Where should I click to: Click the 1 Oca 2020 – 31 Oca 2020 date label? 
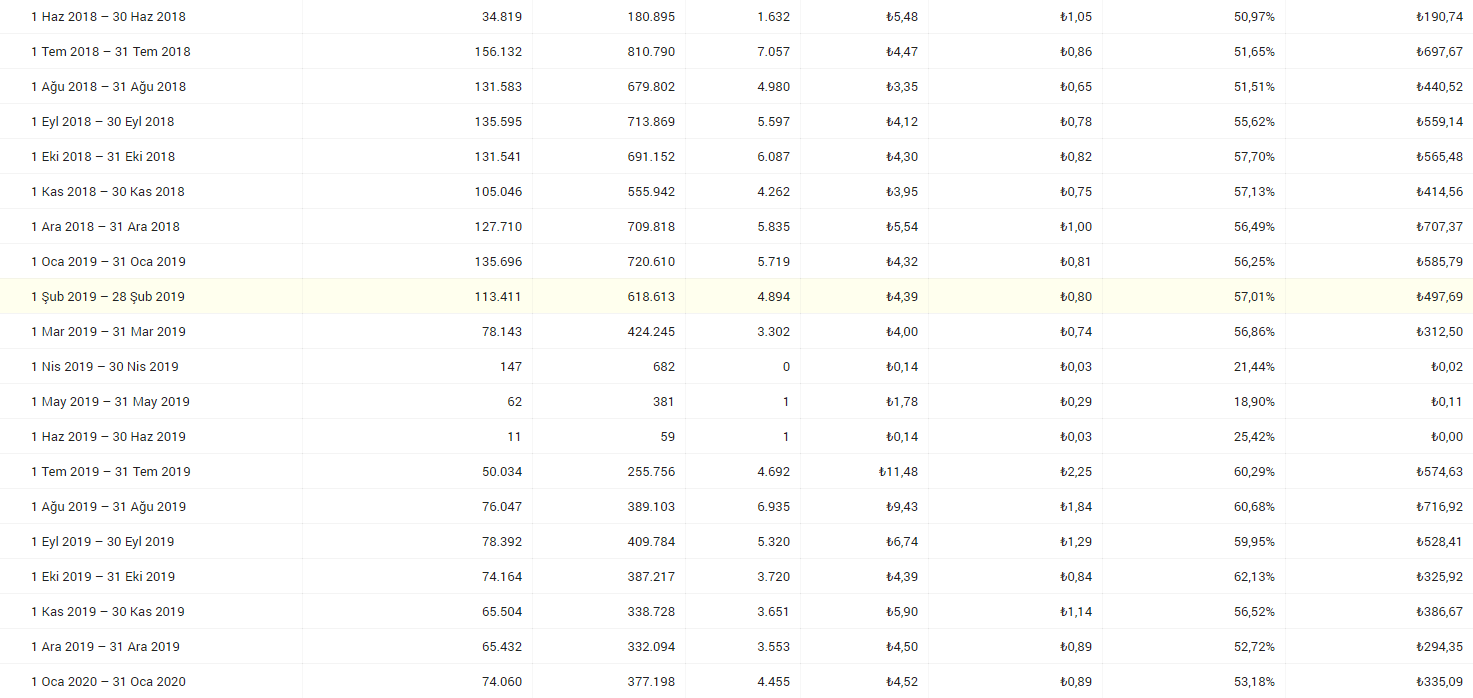coord(108,682)
